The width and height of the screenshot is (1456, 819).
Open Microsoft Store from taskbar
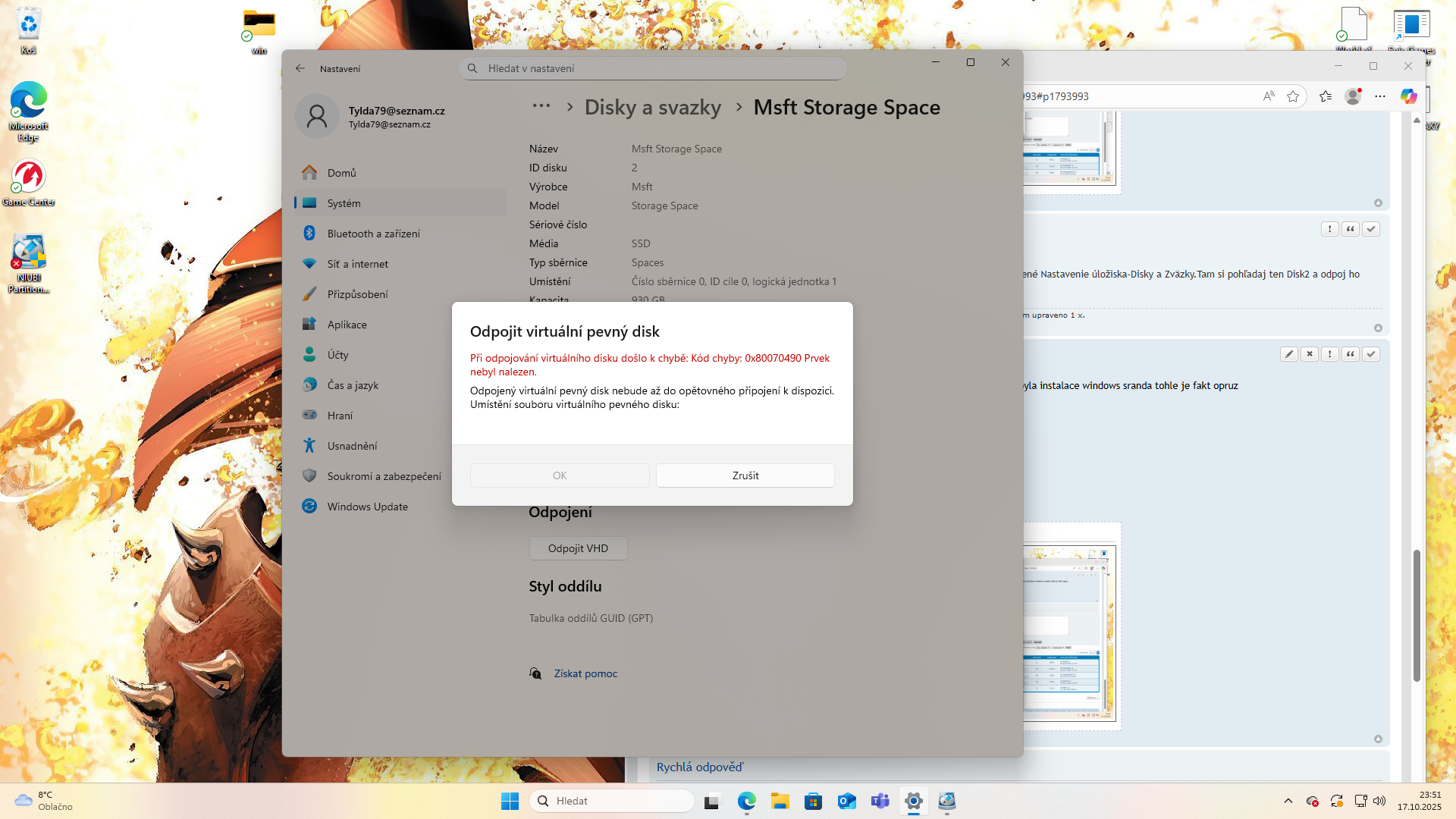(x=813, y=801)
